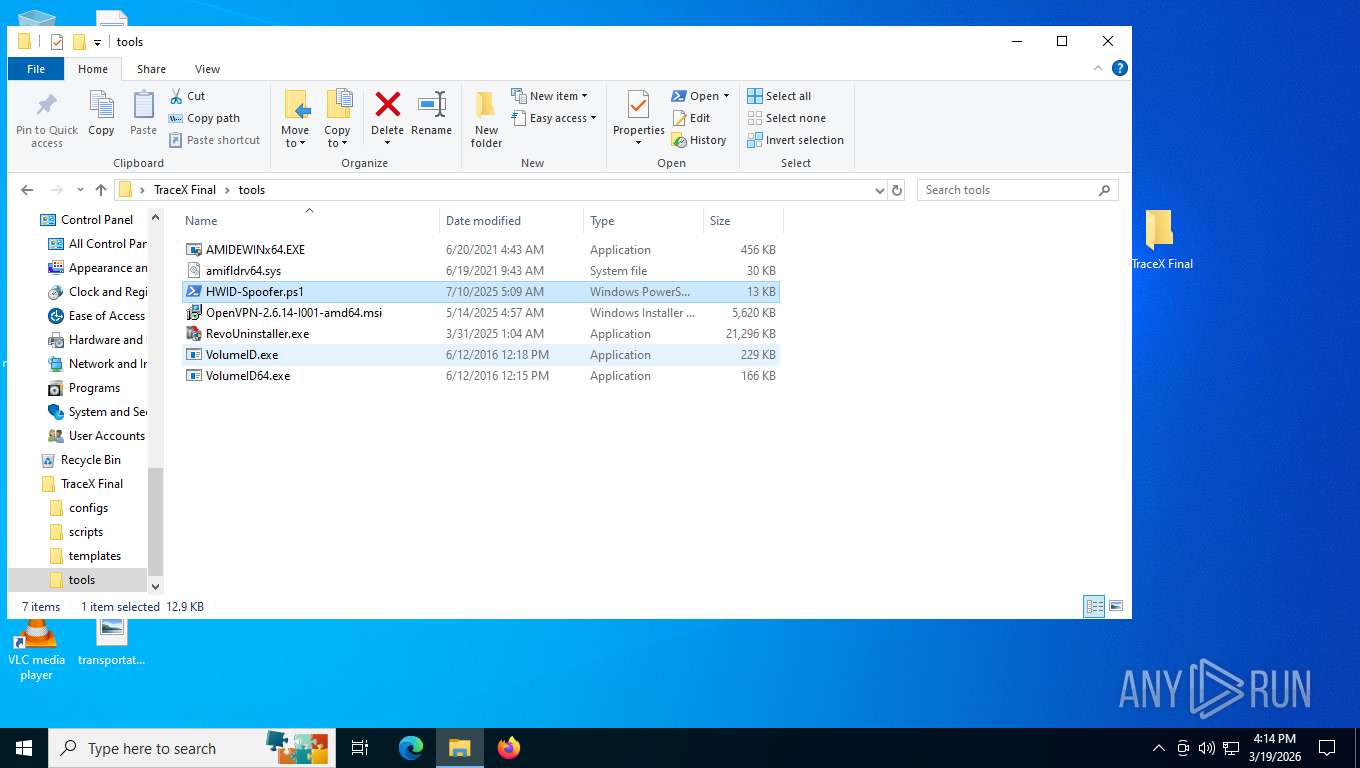Click Invert selection in the ribbon

pyautogui.click(x=796, y=140)
